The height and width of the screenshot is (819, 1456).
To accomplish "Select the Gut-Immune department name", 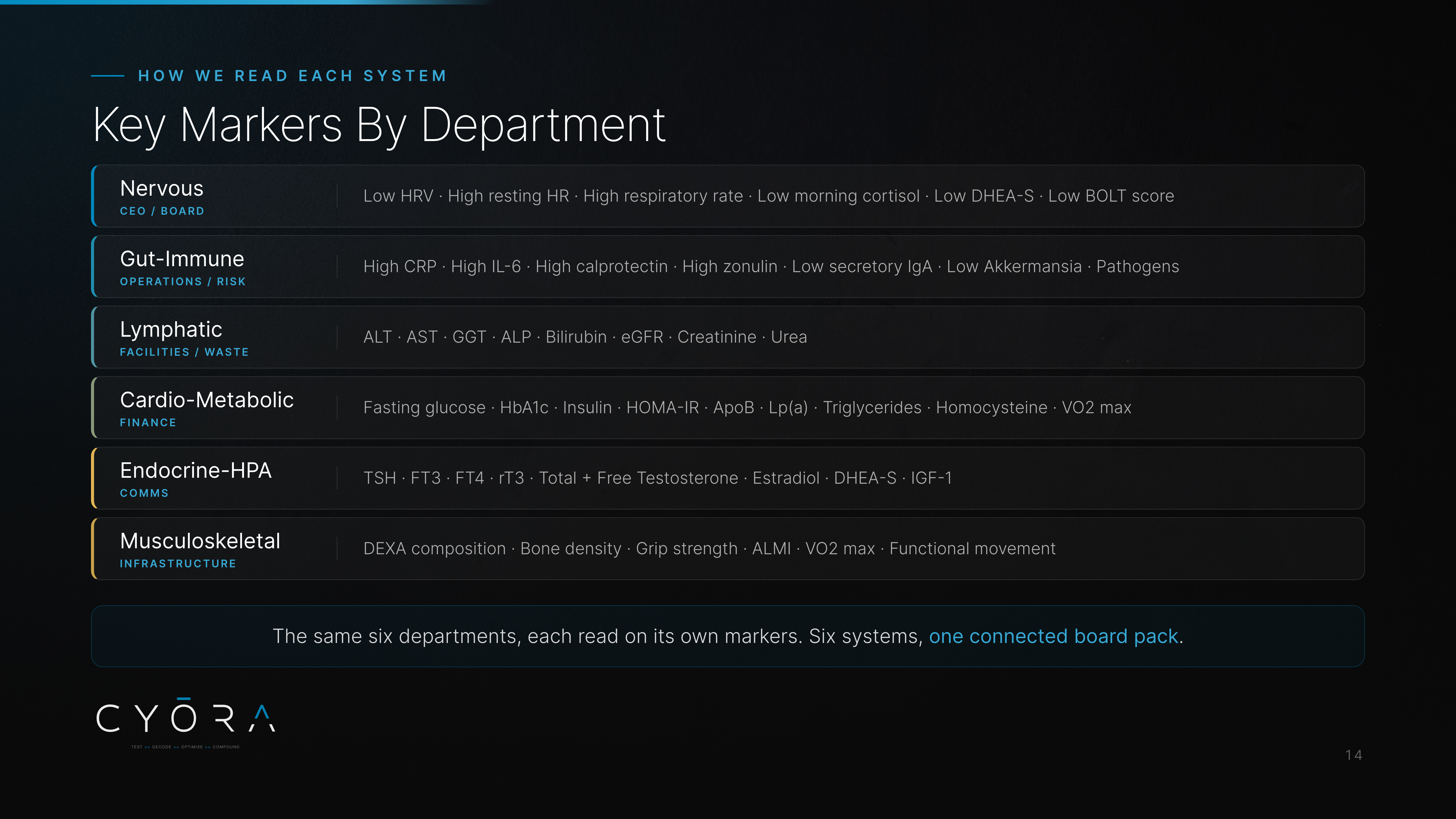I will (182, 259).
